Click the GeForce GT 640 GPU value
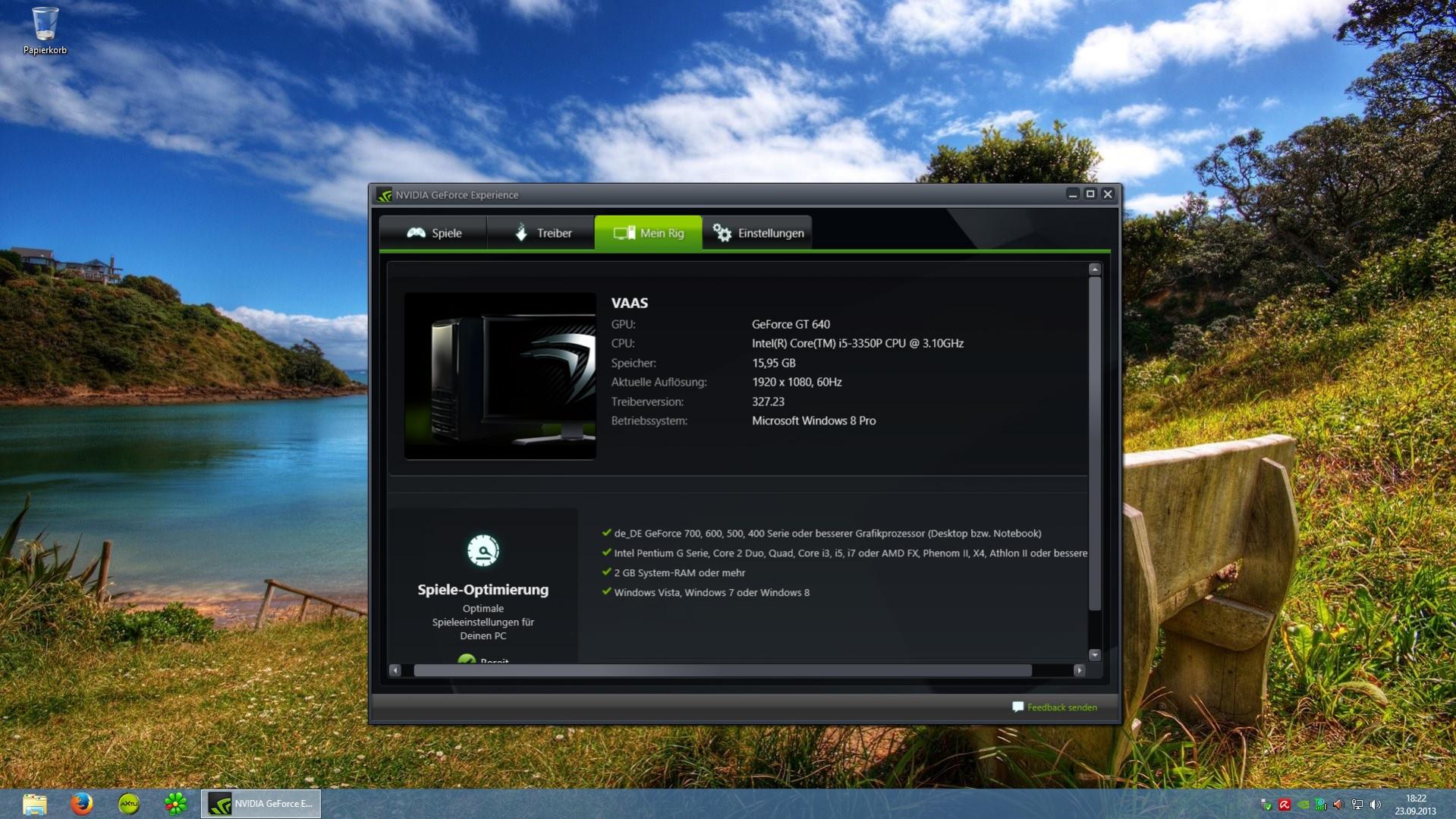This screenshot has width=1456, height=819. (x=791, y=324)
